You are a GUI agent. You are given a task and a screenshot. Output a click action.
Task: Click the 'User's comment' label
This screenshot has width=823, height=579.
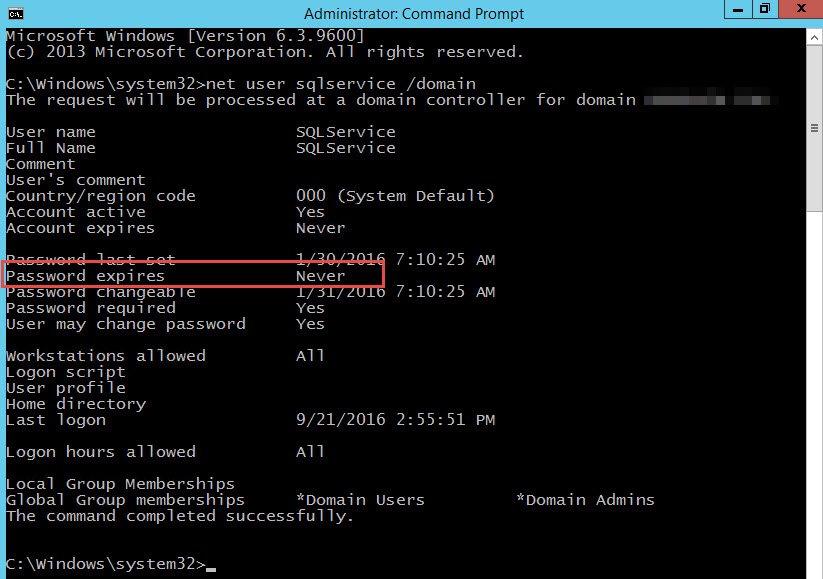76,180
